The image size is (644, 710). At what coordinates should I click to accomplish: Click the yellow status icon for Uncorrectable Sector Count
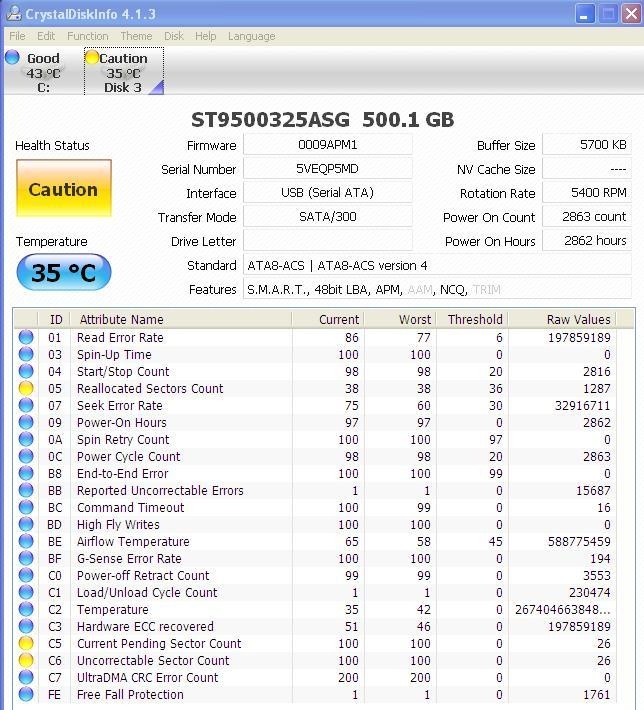[x=26, y=660]
